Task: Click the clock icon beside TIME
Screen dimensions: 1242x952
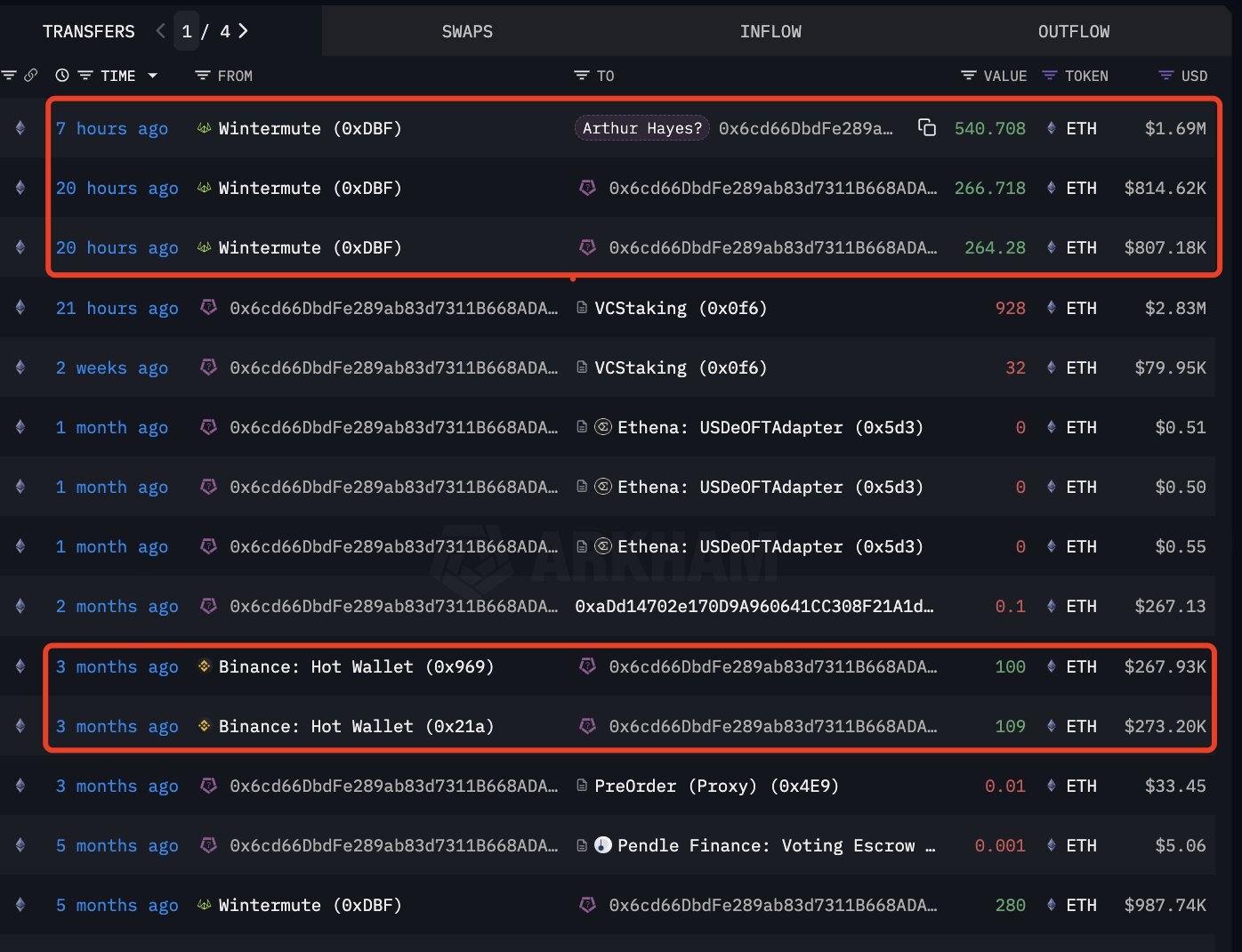Action: (62, 76)
